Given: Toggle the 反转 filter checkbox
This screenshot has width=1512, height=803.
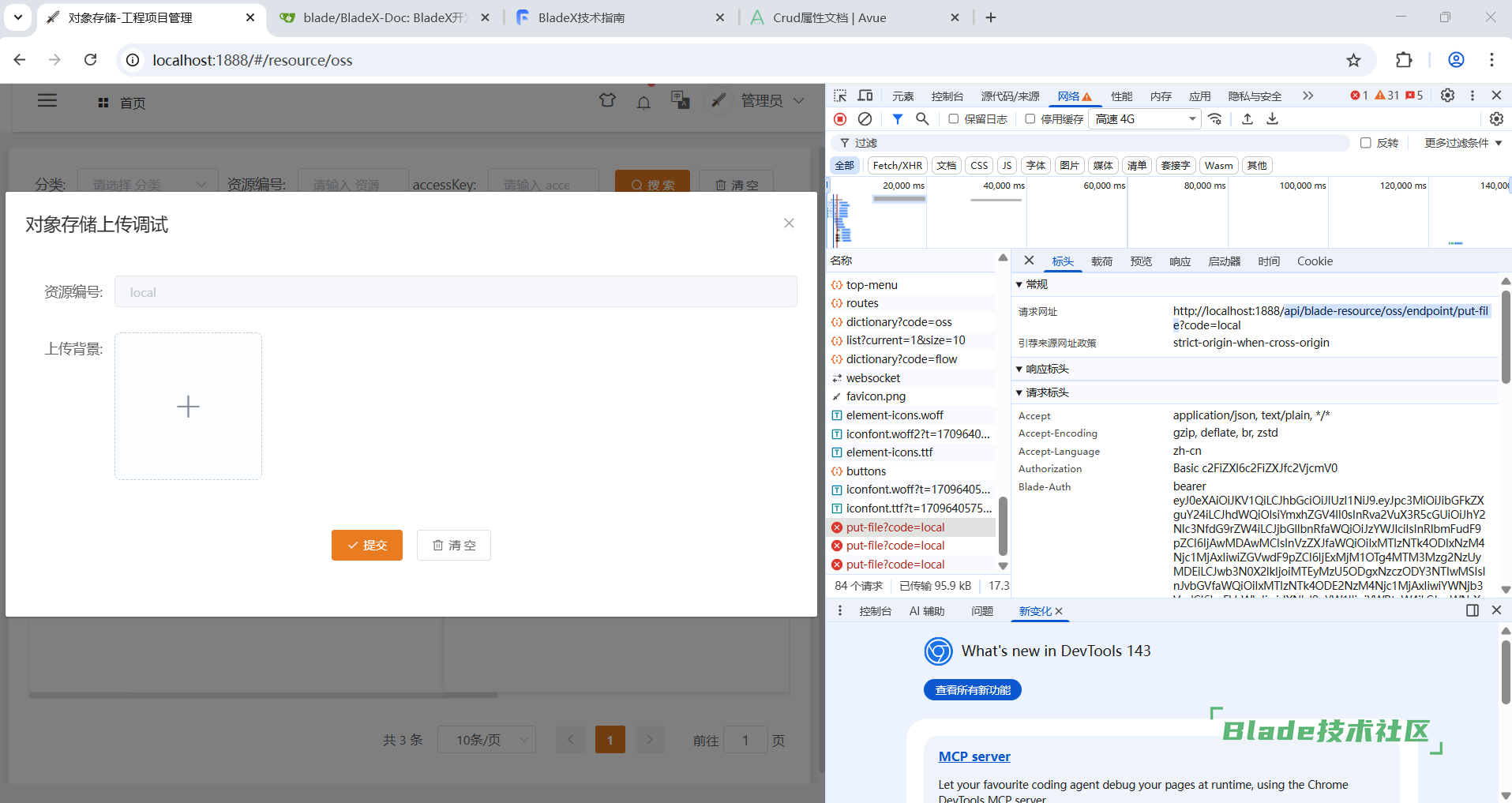Looking at the screenshot, I should pos(1366,143).
